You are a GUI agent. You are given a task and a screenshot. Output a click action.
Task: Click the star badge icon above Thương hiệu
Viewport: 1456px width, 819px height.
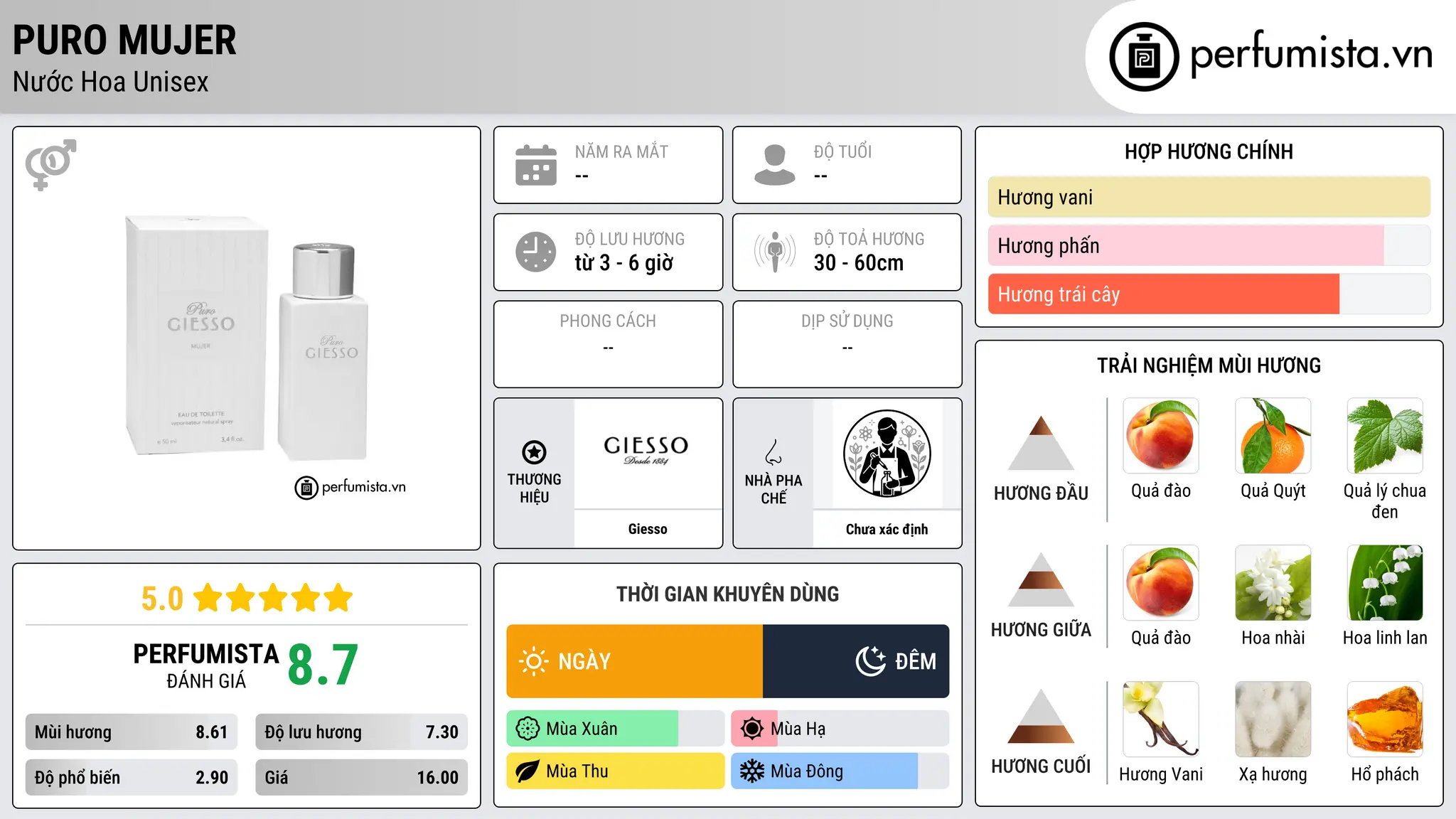pos(534,451)
